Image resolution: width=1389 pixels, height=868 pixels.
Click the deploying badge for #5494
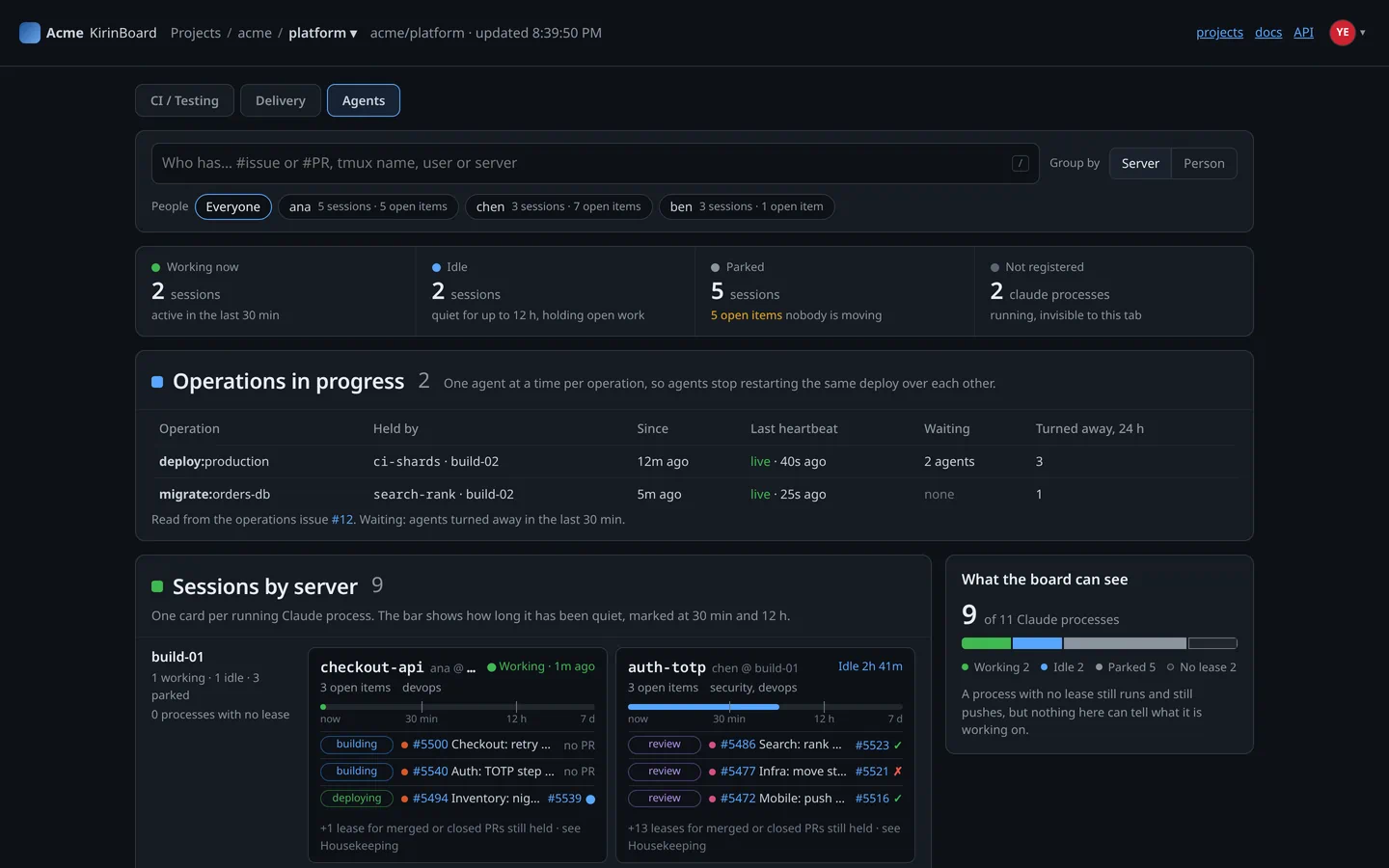click(x=357, y=799)
